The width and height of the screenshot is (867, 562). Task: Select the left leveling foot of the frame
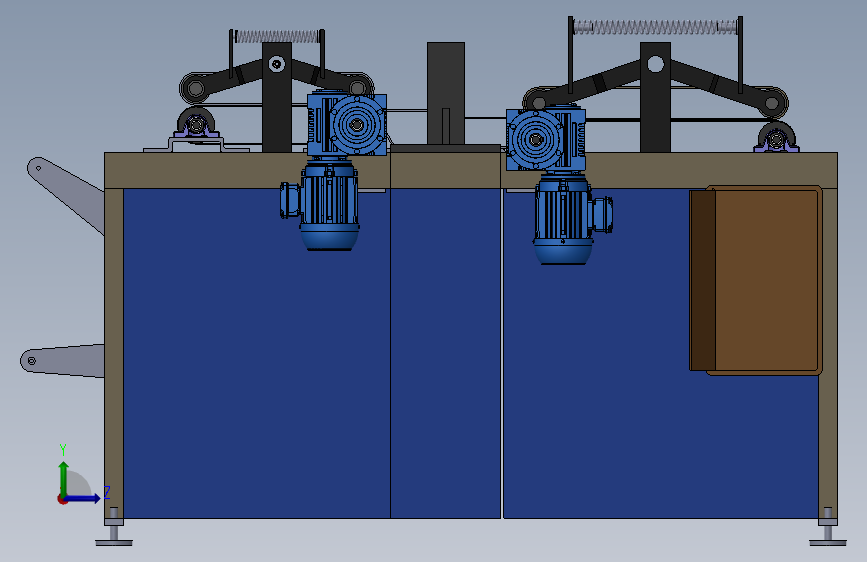pos(114,532)
